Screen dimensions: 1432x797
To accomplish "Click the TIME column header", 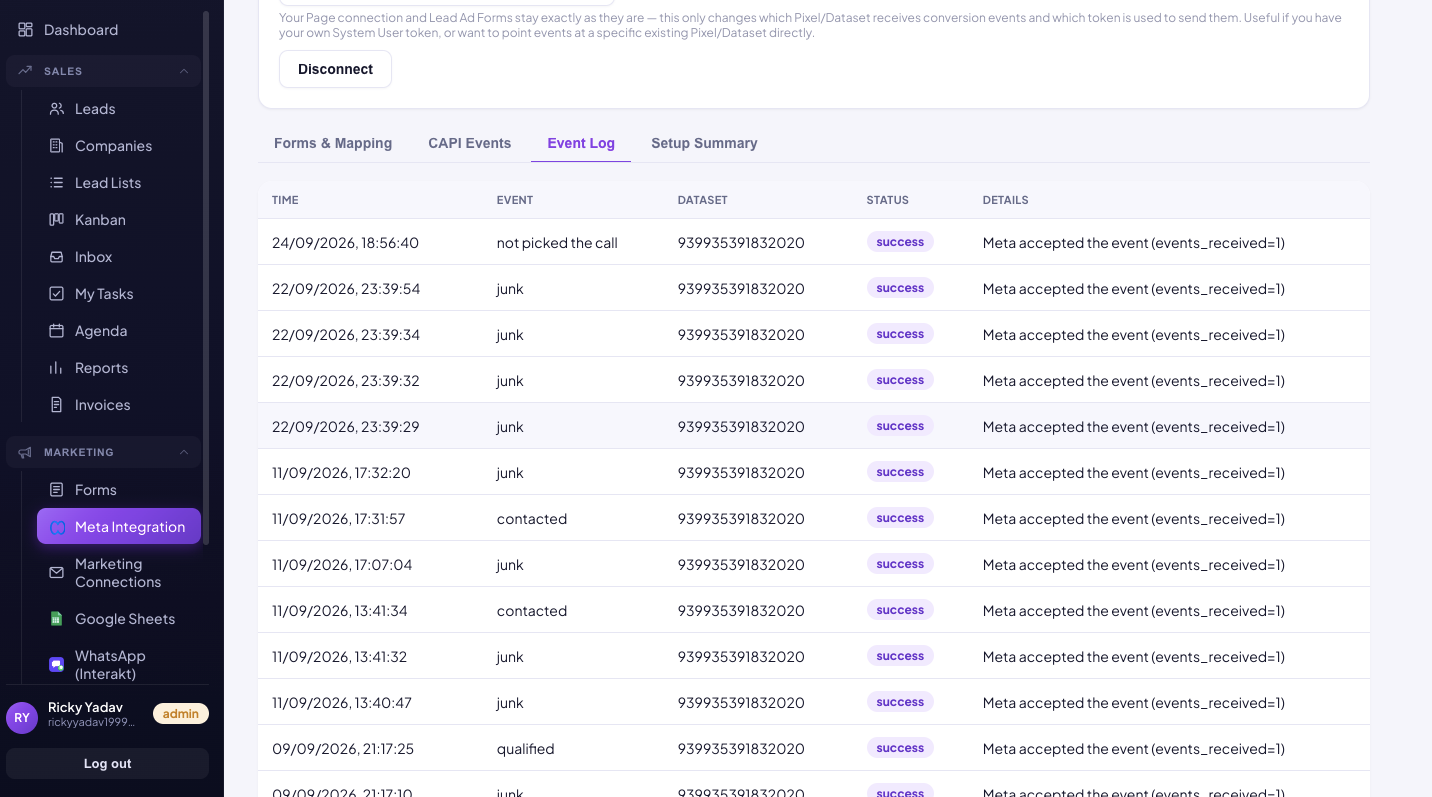I will [x=285, y=200].
